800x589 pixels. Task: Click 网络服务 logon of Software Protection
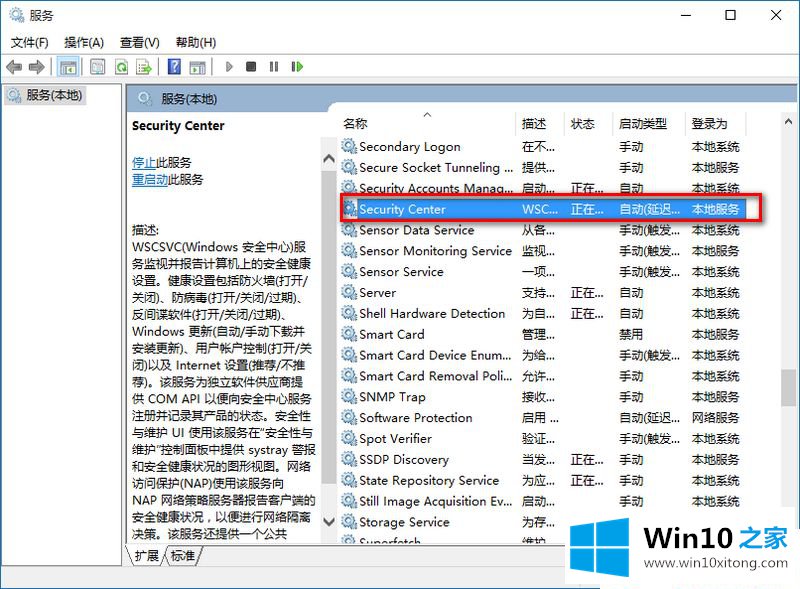point(715,418)
